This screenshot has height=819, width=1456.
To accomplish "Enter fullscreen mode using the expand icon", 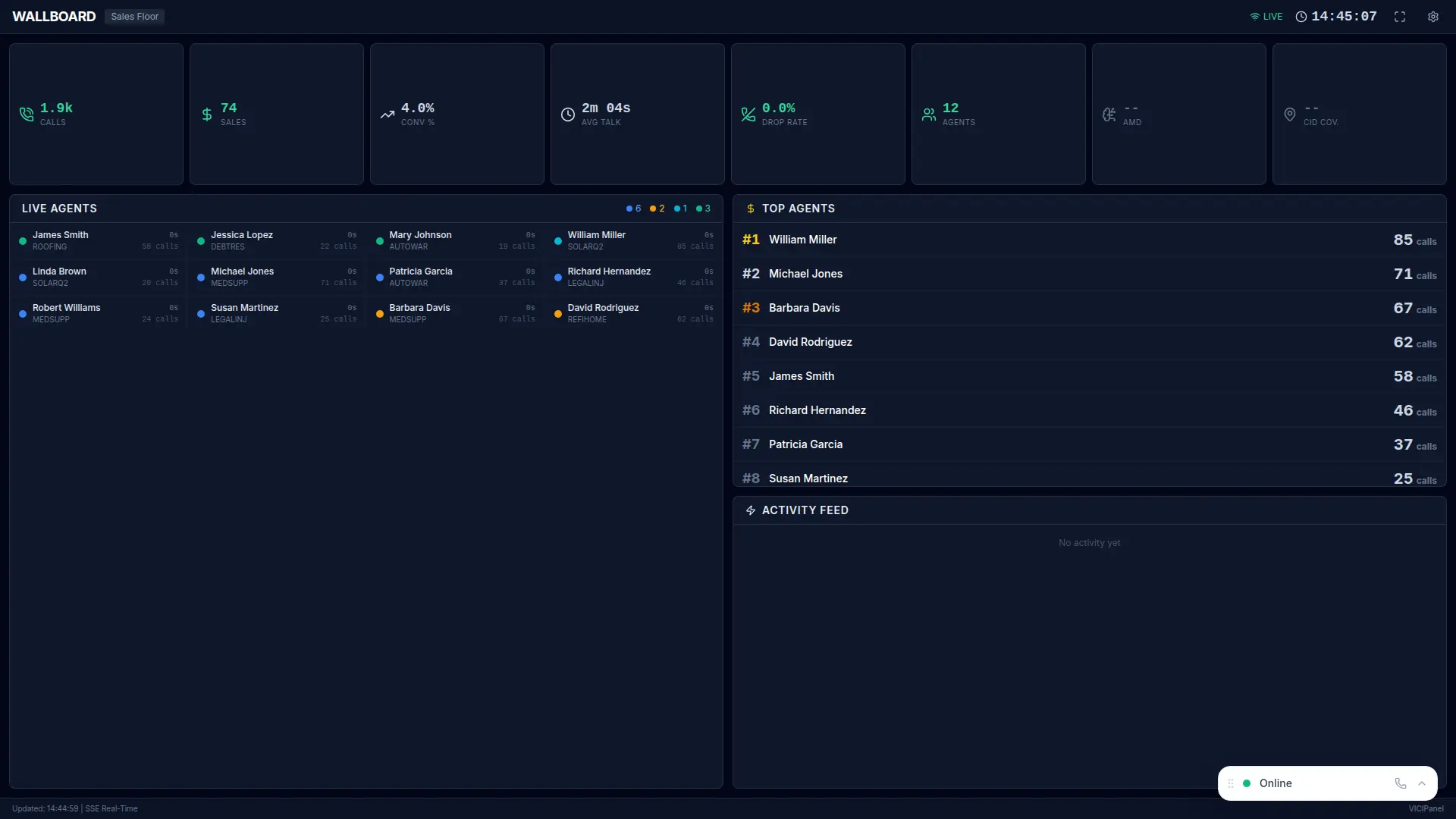I will [1399, 17].
